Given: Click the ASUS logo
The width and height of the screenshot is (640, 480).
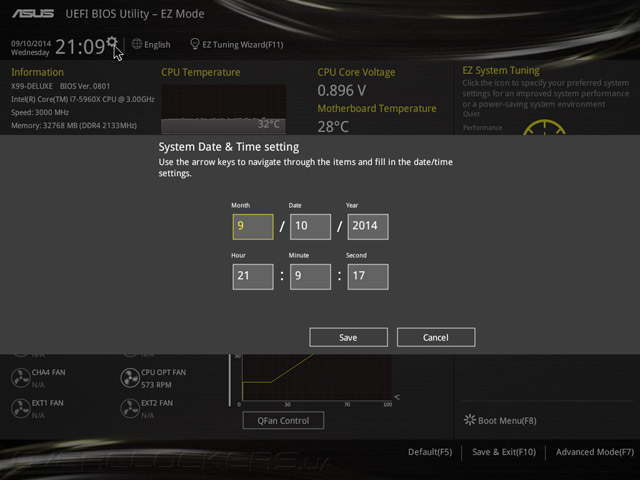Looking at the screenshot, I should click(x=33, y=14).
